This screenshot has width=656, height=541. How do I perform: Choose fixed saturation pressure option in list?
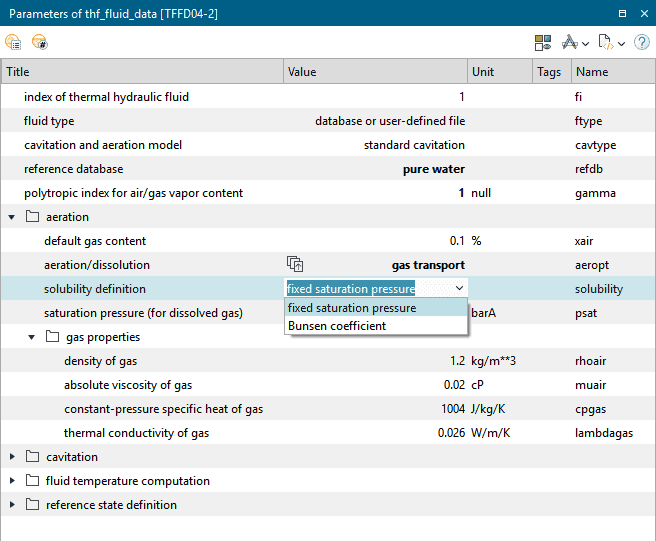(351, 308)
